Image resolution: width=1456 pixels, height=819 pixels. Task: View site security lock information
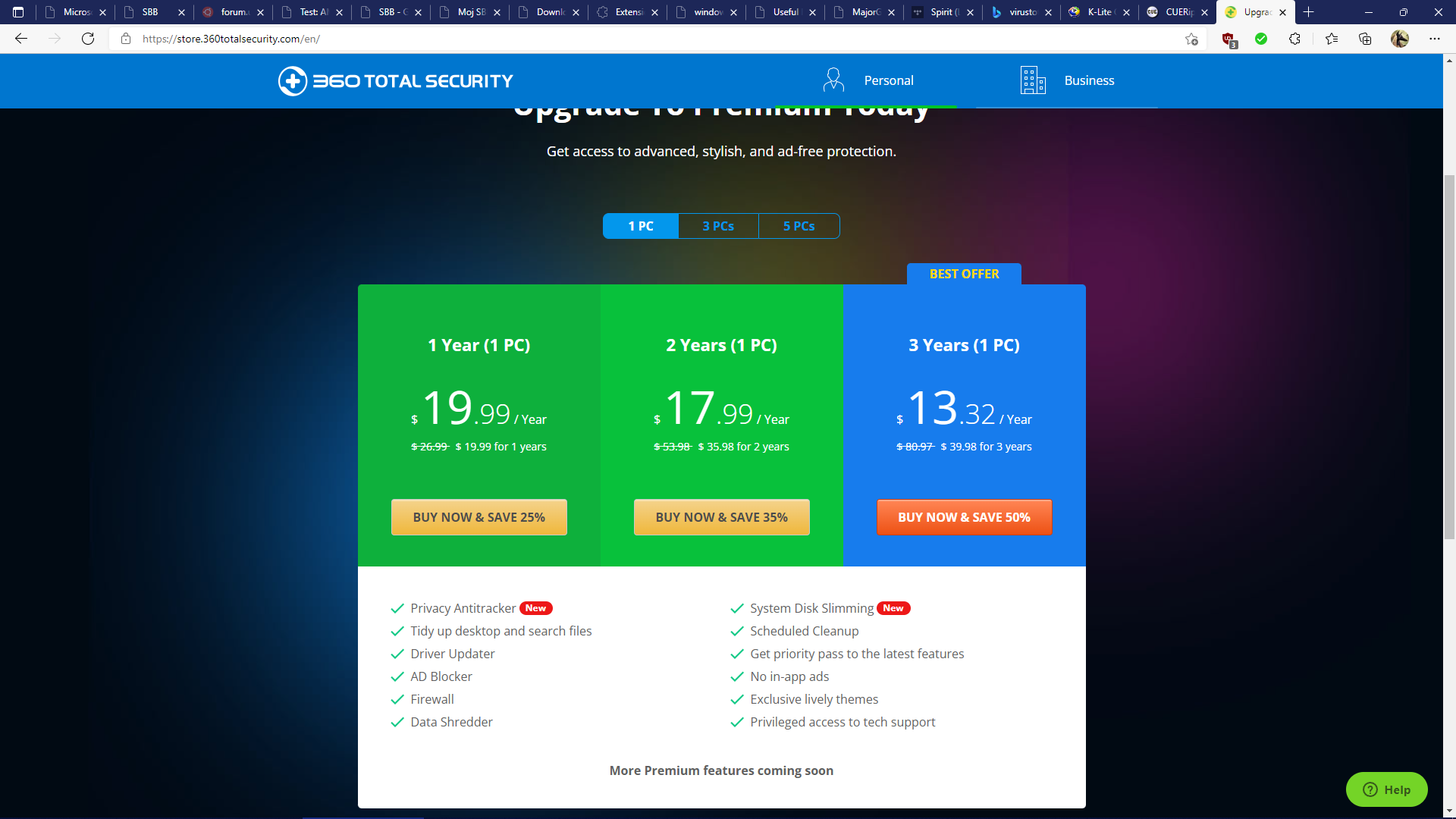[126, 39]
